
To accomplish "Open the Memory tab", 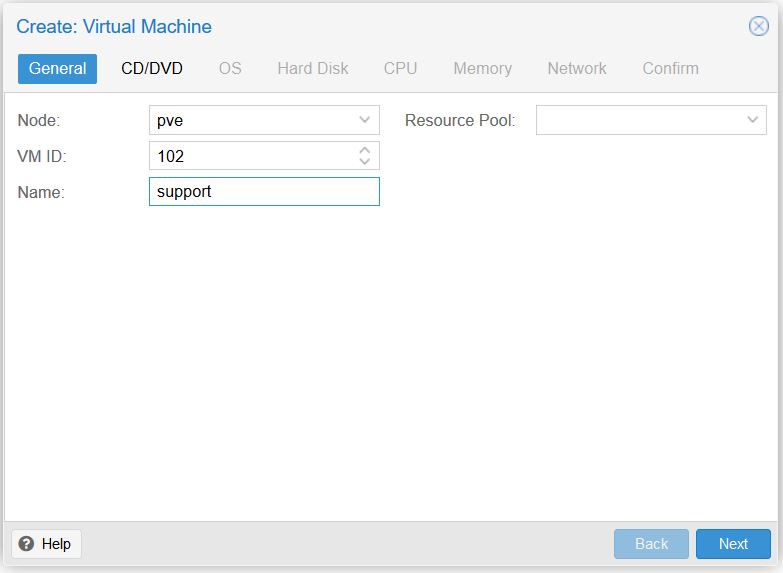I will pyautogui.click(x=482, y=68).
